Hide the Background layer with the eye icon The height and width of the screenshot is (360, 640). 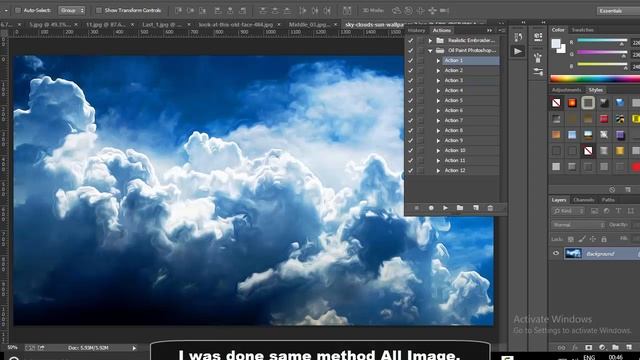(556, 253)
